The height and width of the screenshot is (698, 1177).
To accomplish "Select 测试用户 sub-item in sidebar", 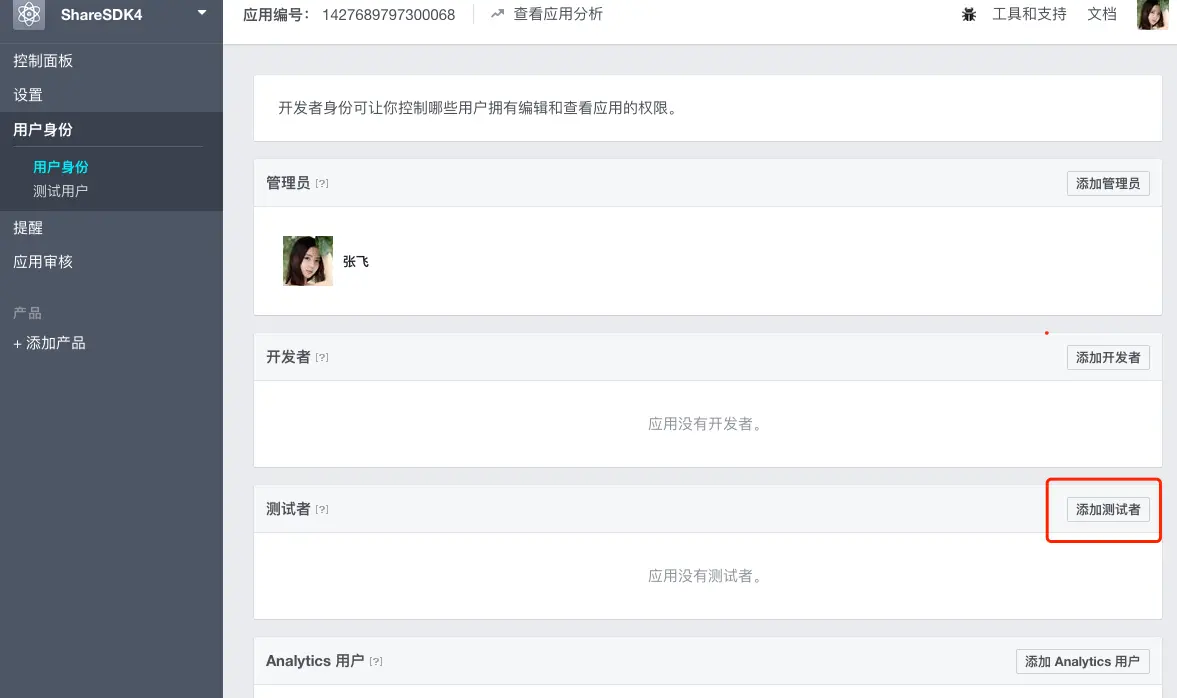I will point(60,191).
